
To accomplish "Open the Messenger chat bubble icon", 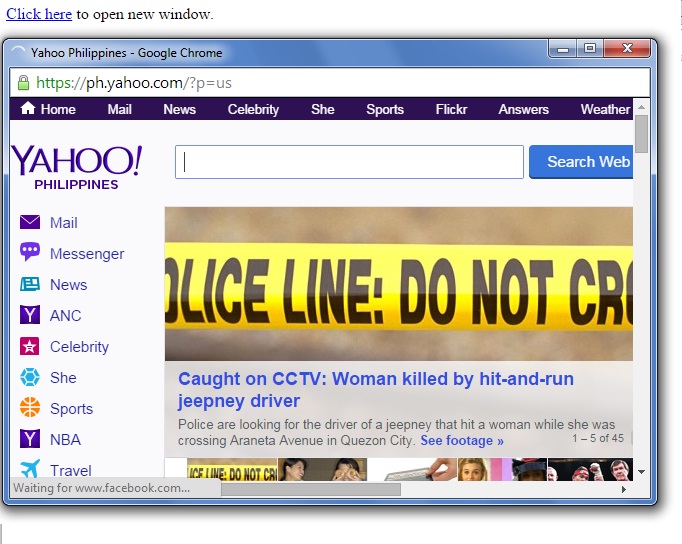I will (30, 253).
